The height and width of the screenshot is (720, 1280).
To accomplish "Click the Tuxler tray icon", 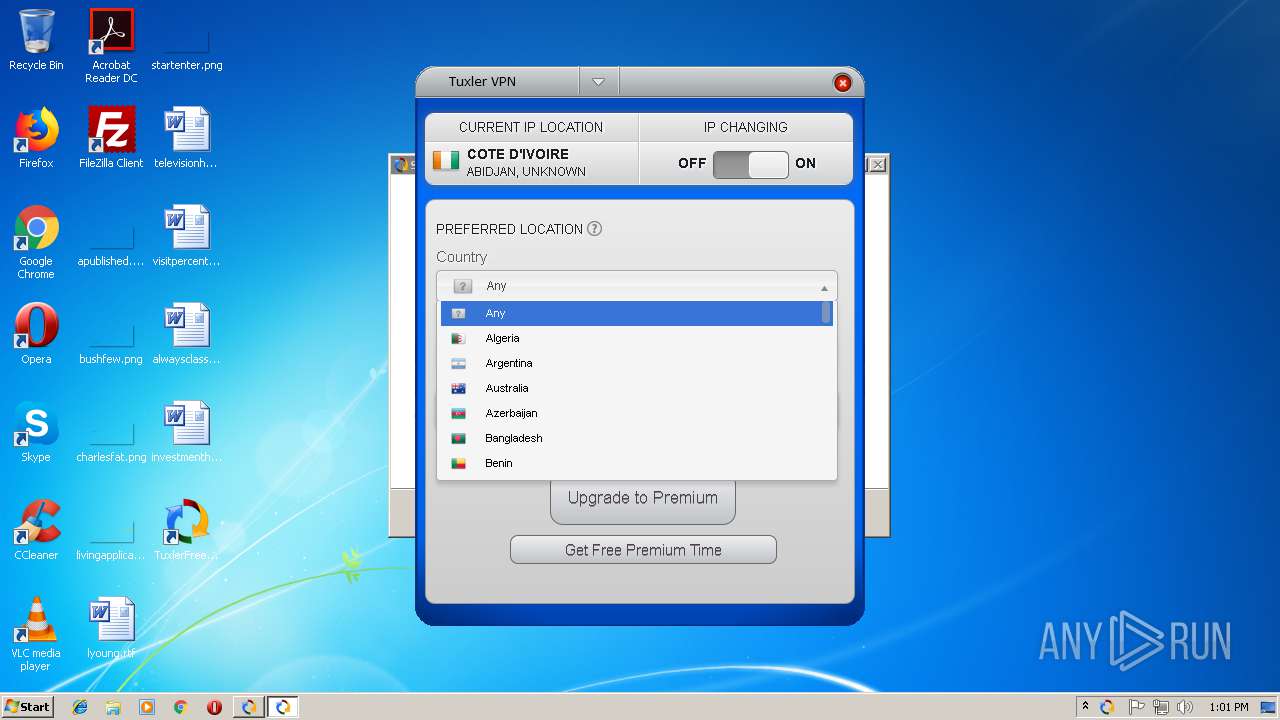I will tap(1107, 707).
